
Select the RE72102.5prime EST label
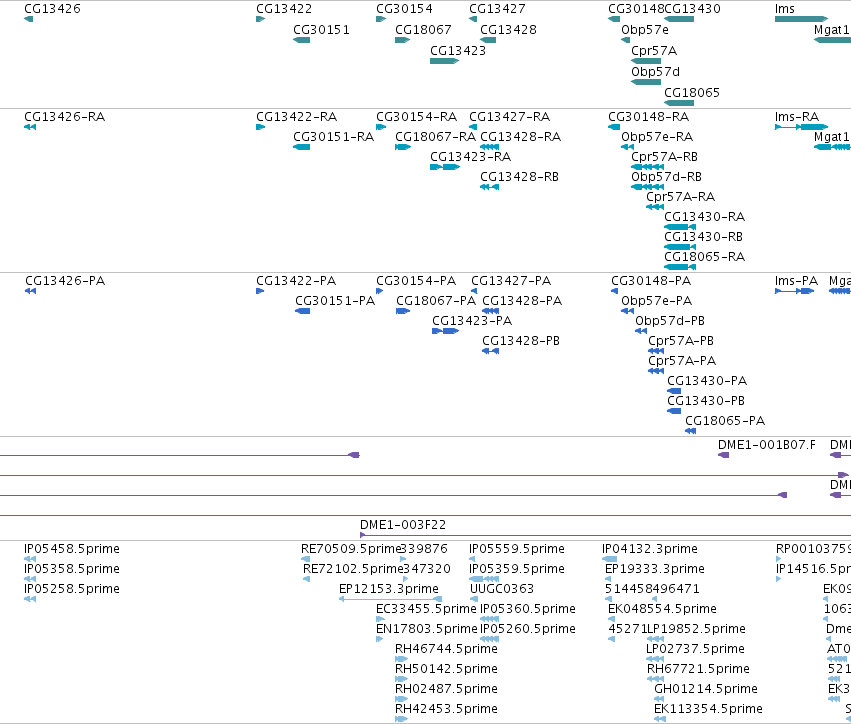(x=353, y=569)
